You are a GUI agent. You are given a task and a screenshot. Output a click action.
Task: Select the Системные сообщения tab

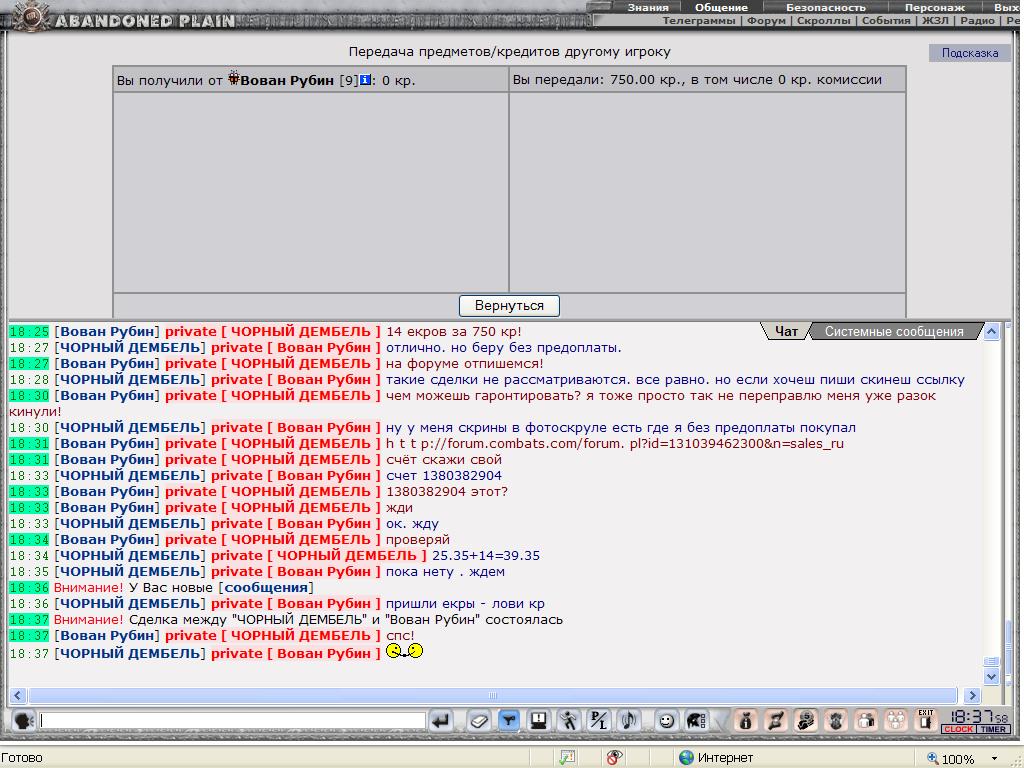(x=894, y=331)
